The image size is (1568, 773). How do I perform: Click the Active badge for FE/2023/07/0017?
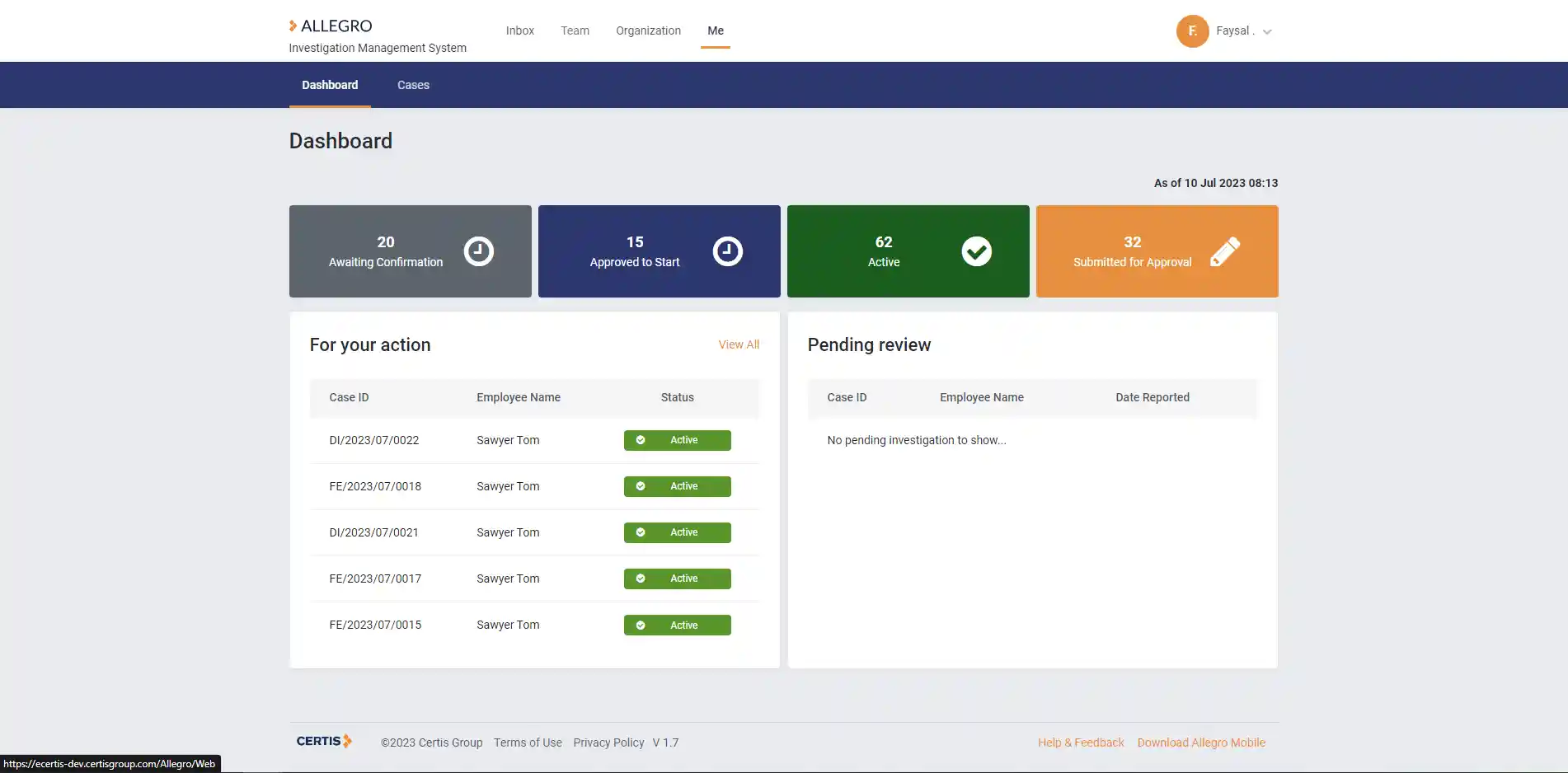pyautogui.click(x=678, y=579)
